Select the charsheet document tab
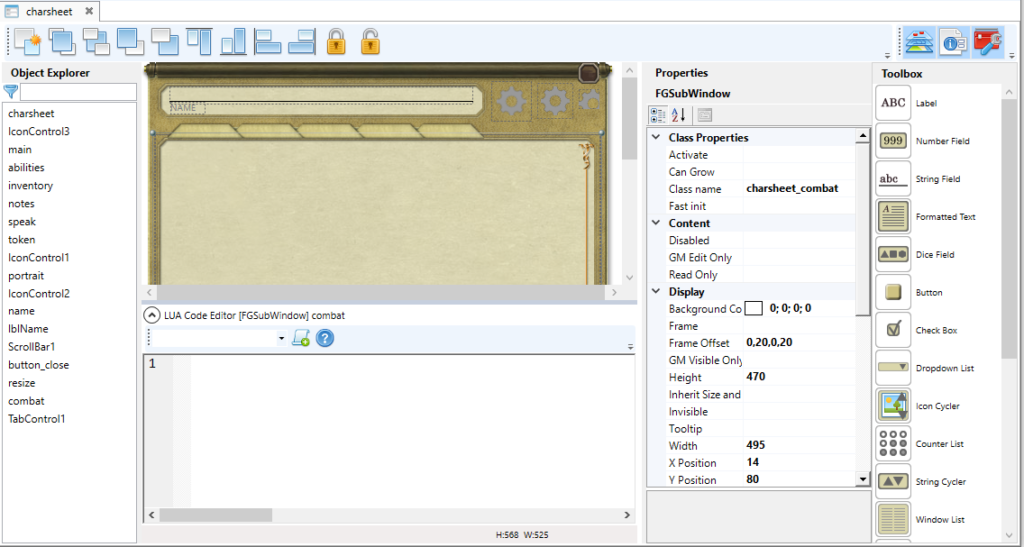This screenshot has height=547, width=1024. click(49, 12)
